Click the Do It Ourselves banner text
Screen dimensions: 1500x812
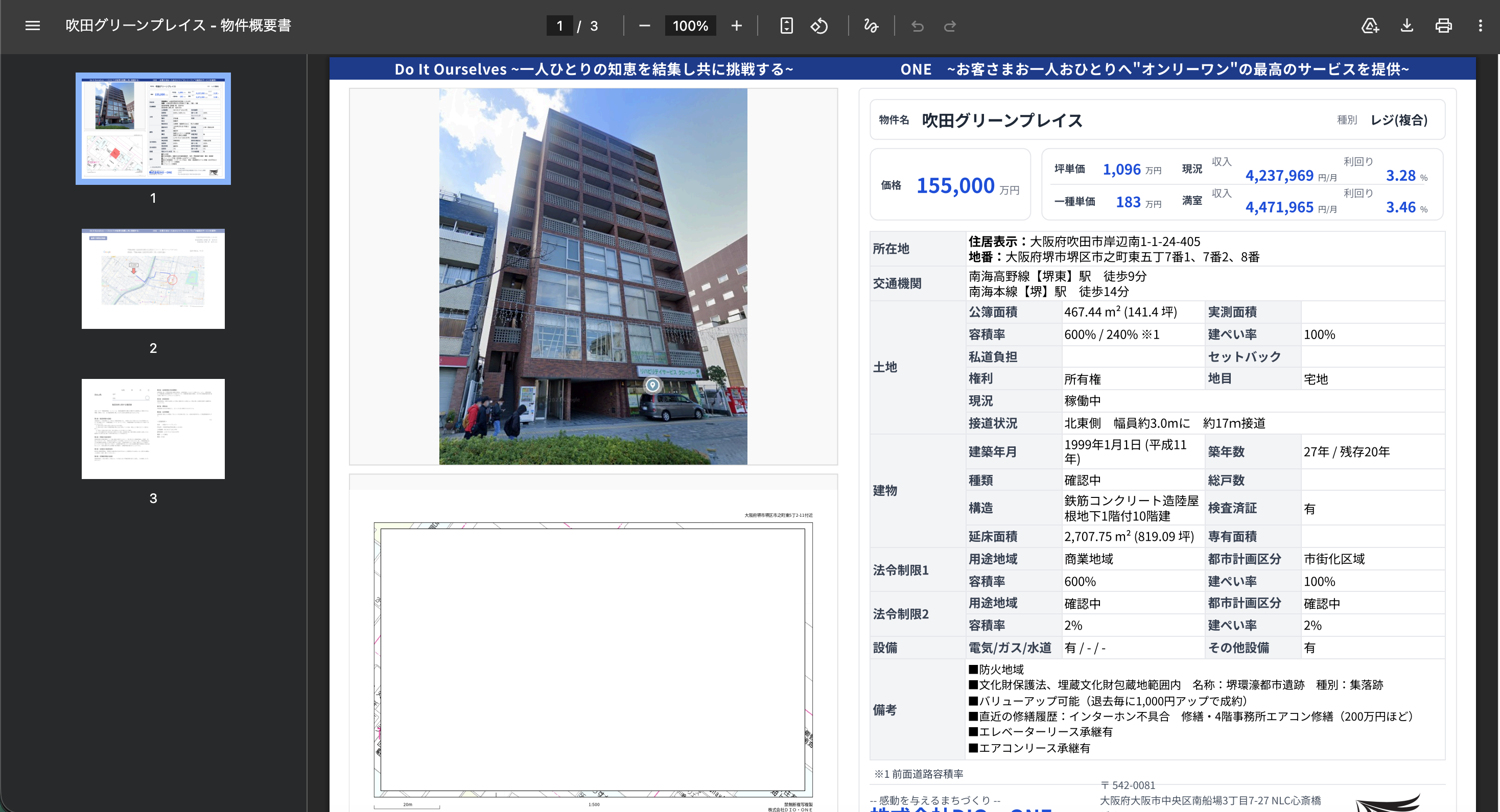[594, 69]
